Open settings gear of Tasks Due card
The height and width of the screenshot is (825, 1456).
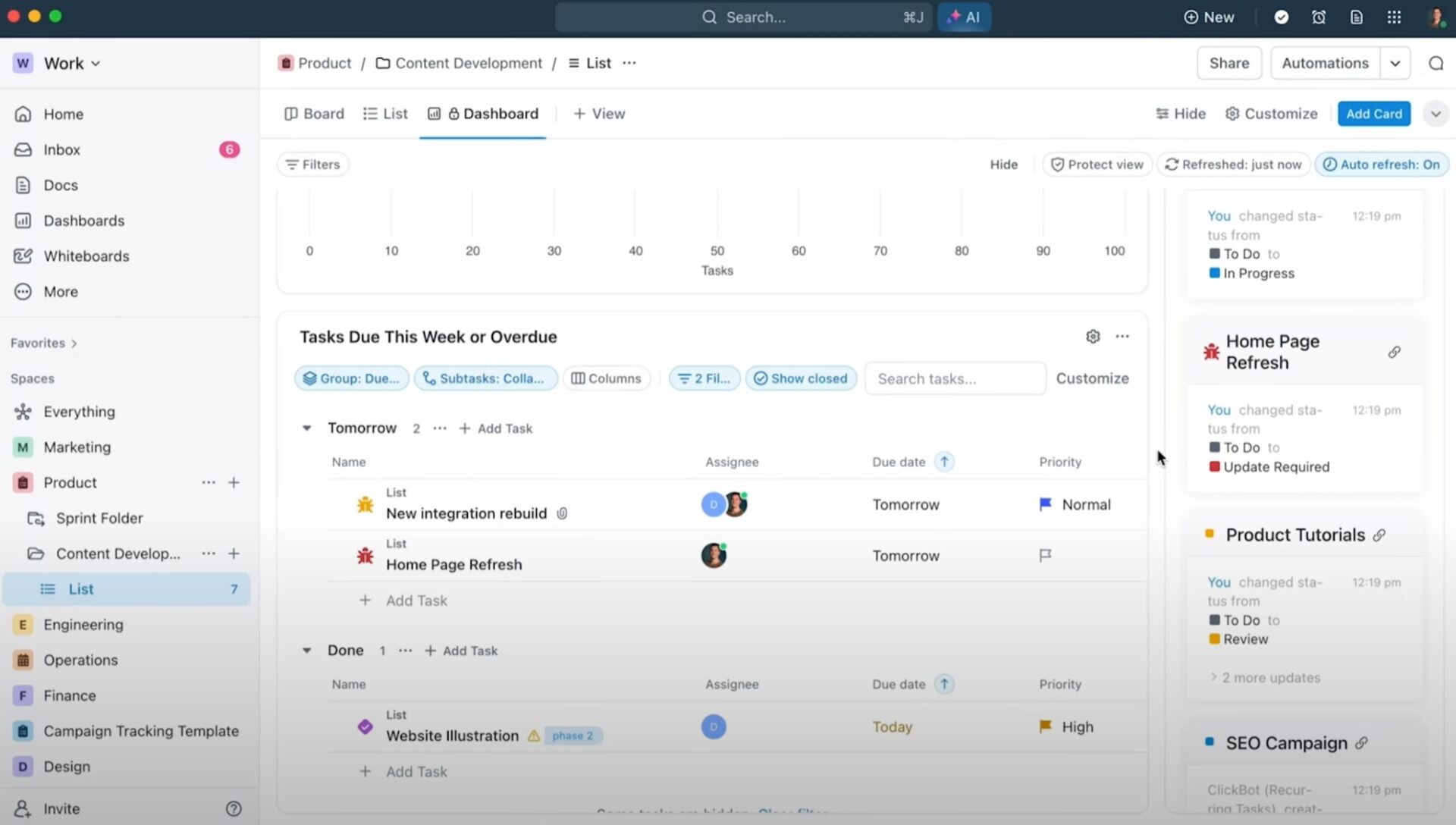tap(1093, 337)
